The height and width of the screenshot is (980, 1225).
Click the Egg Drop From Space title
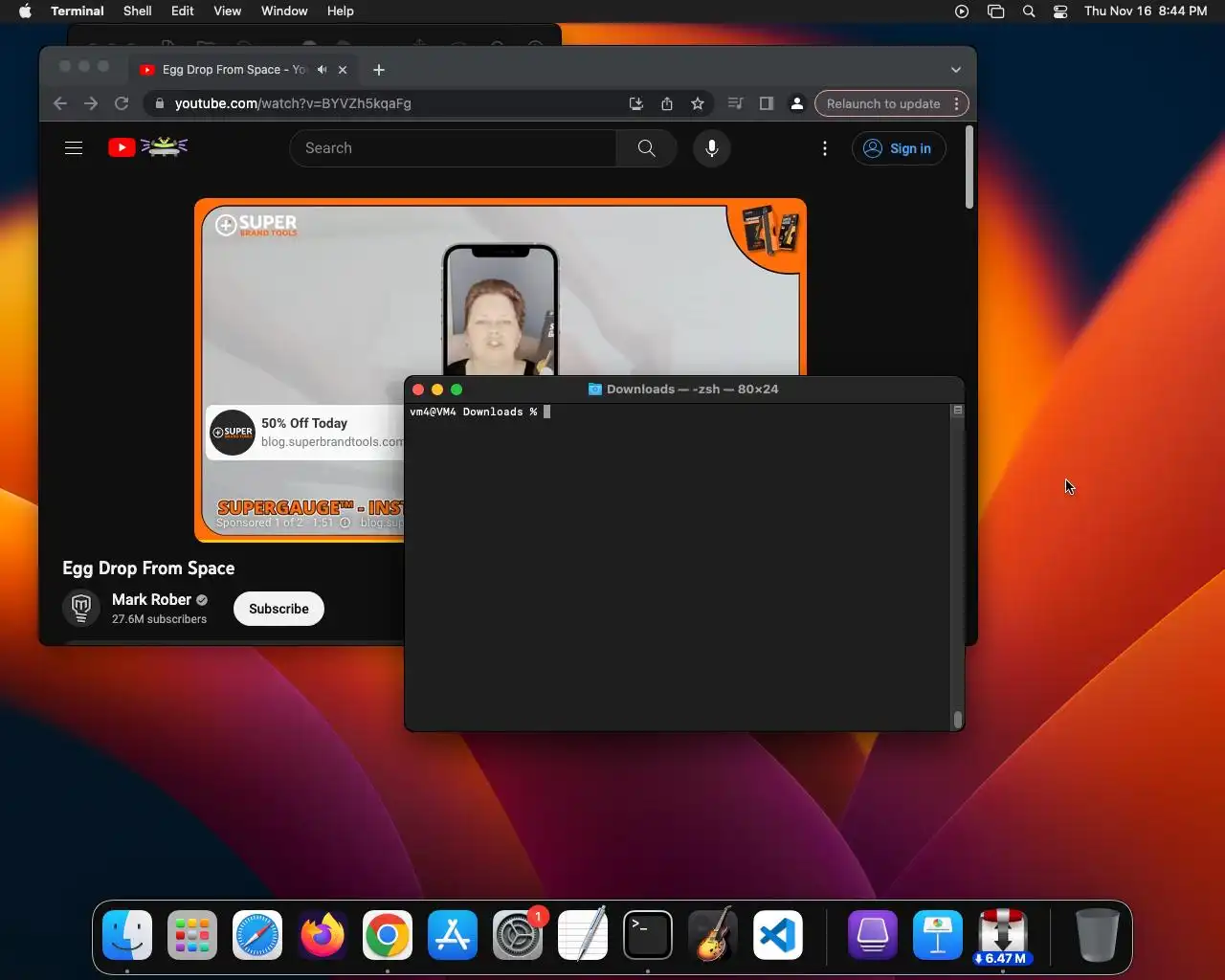pyautogui.click(x=148, y=568)
